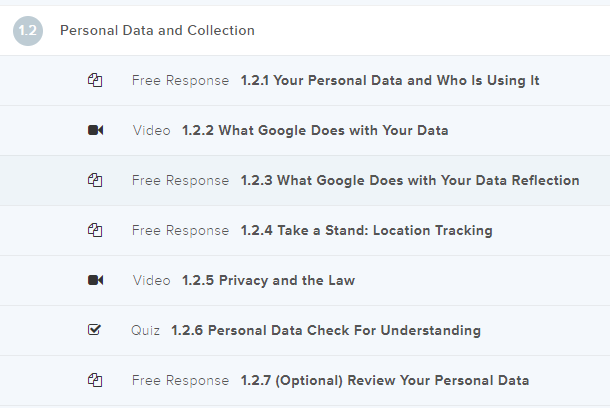Open 1.2.2 What Google Does with Your Data
Viewport: 610px width, 408px height.
pyautogui.click(x=315, y=130)
